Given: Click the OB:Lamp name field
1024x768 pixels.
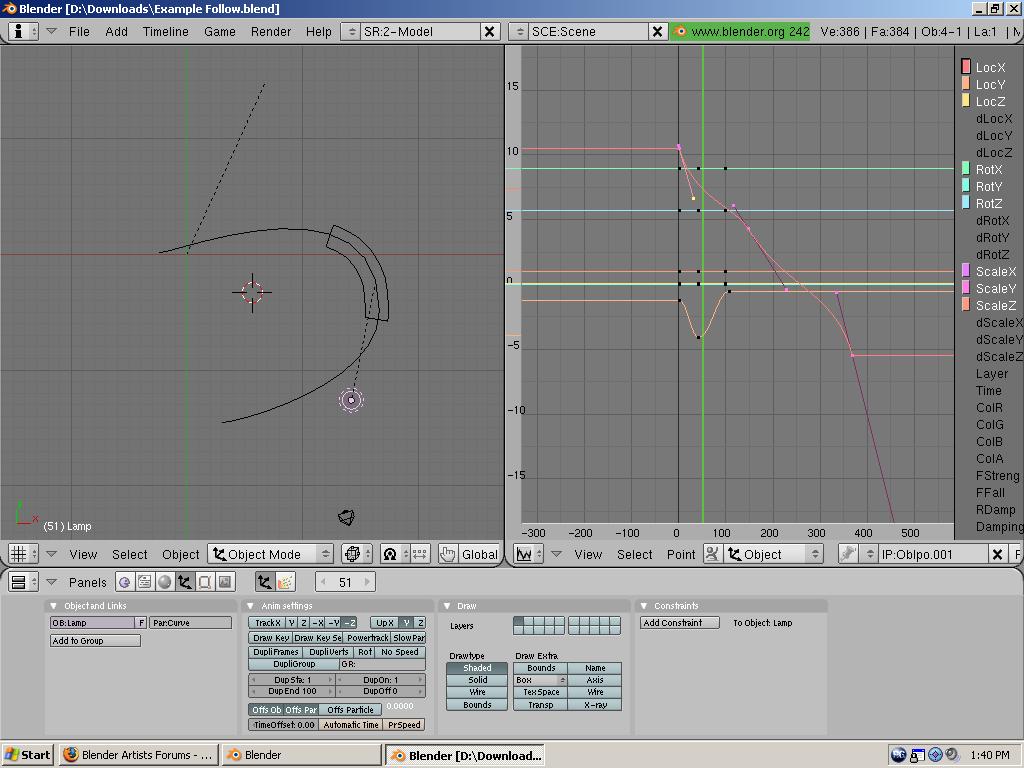Looking at the screenshot, I should coord(93,623).
